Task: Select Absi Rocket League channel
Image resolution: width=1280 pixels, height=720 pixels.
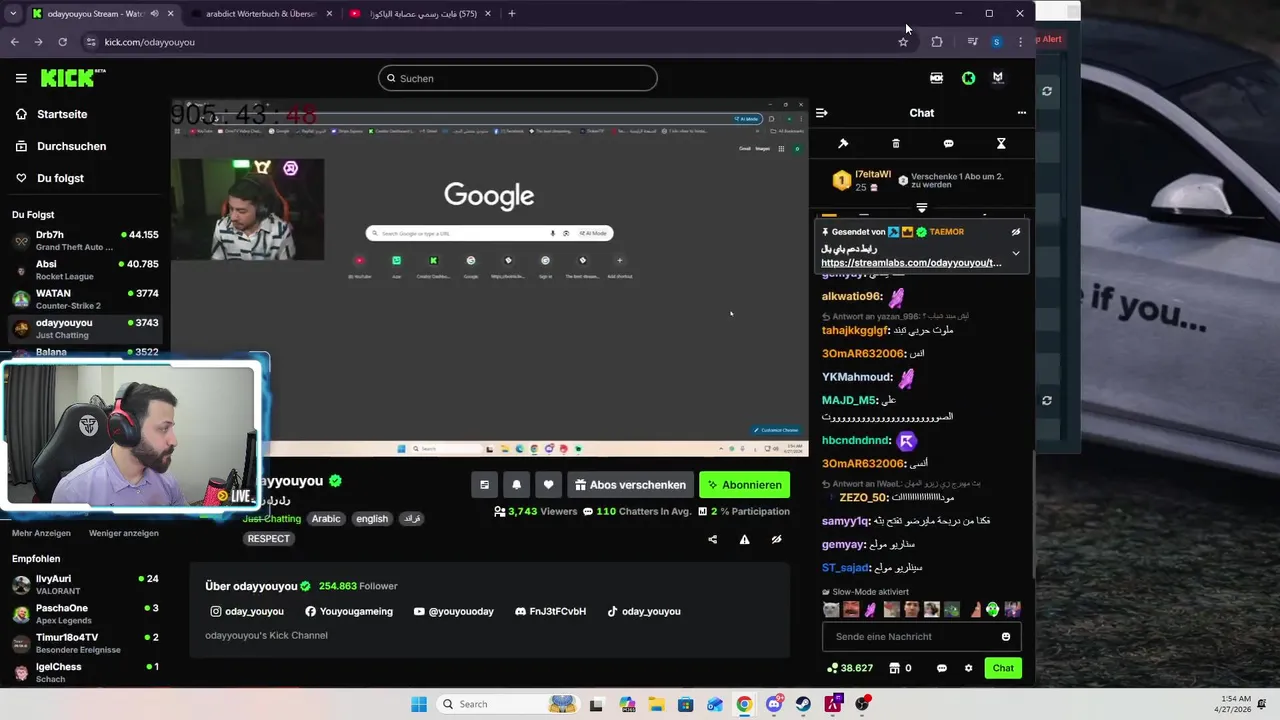Action: (x=85, y=270)
